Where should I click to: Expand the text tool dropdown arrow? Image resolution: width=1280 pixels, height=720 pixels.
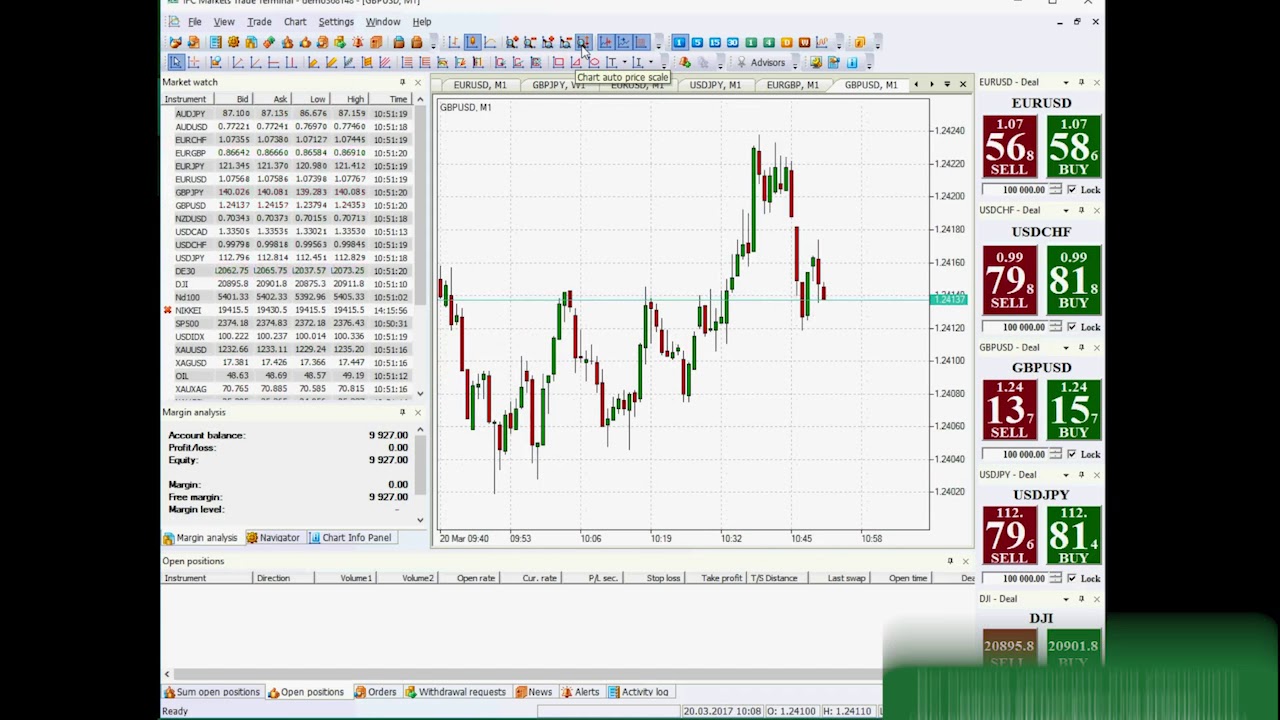click(624, 62)
